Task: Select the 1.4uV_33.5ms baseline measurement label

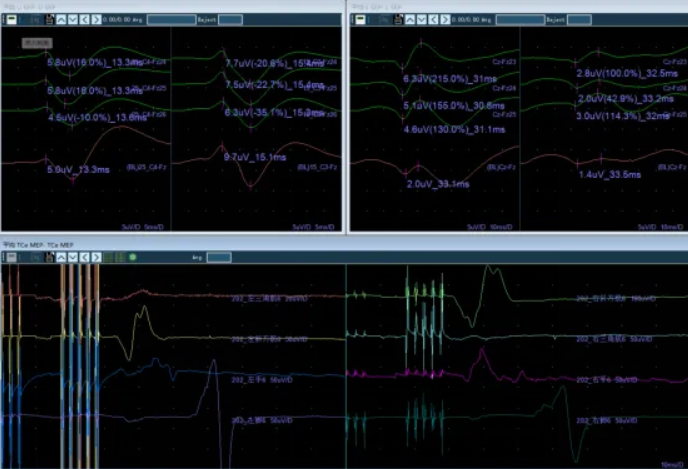Action: pyautogui.click(x=610, y=175)
